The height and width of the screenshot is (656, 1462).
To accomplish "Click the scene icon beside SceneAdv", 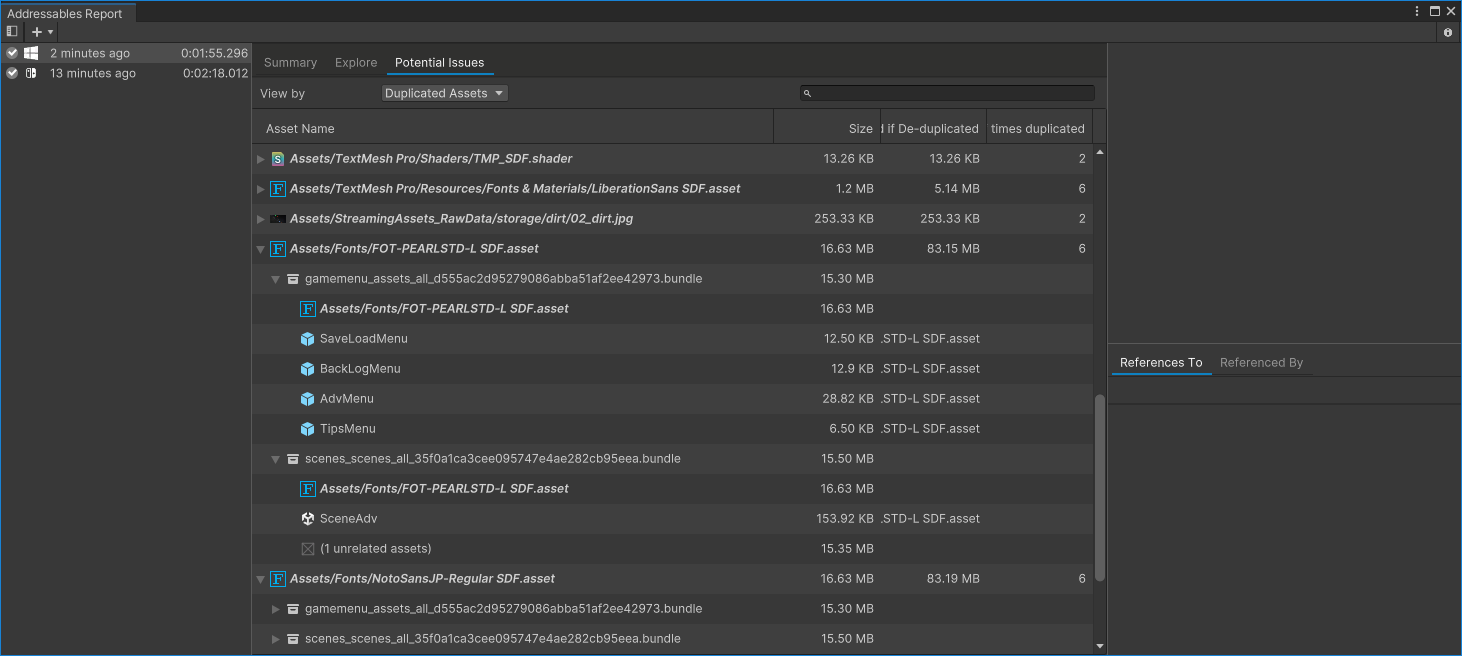I will coord(307,518).
